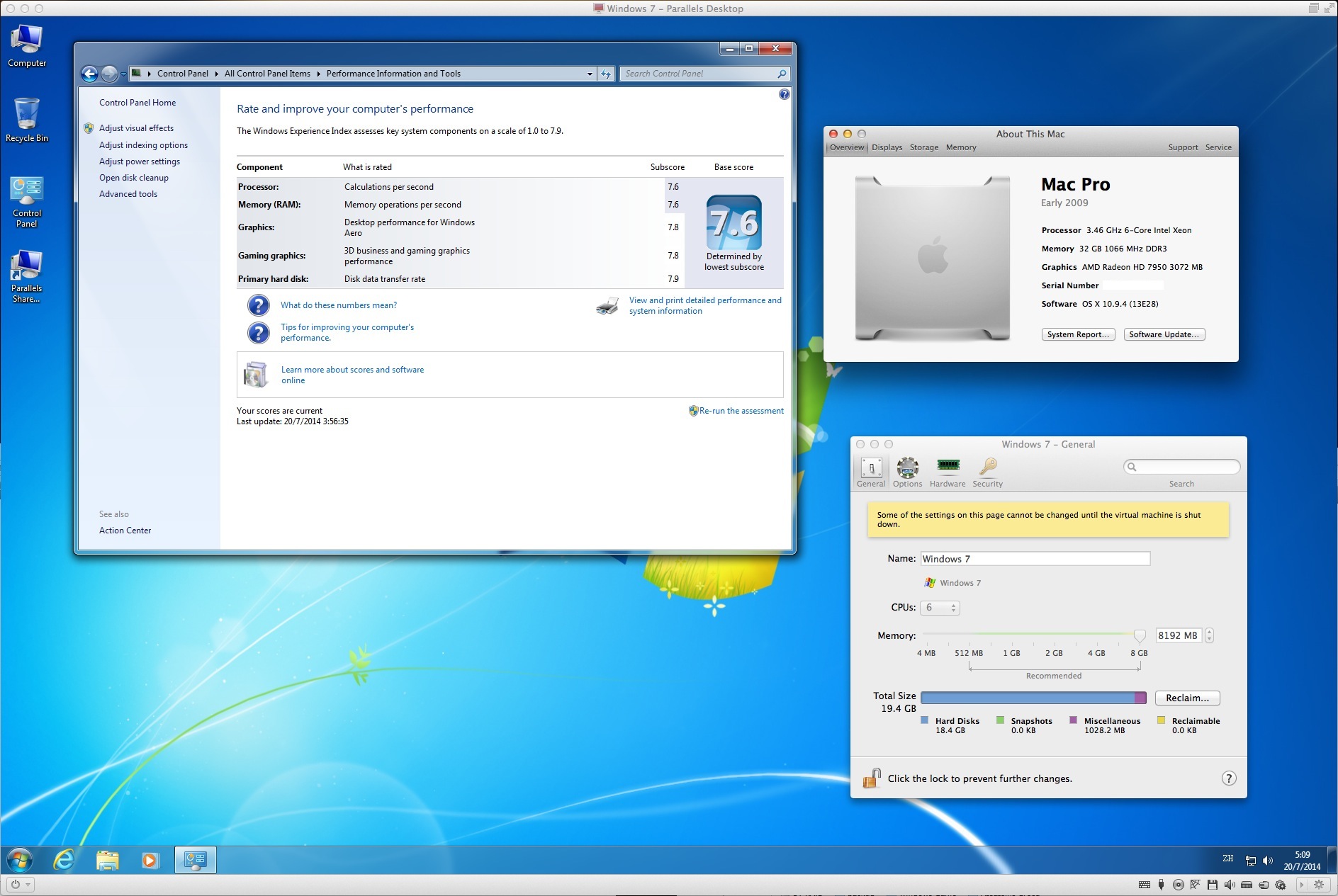Open 'Tips for improving your computer's performance'
1338x896 pixels.
[347, 332]
